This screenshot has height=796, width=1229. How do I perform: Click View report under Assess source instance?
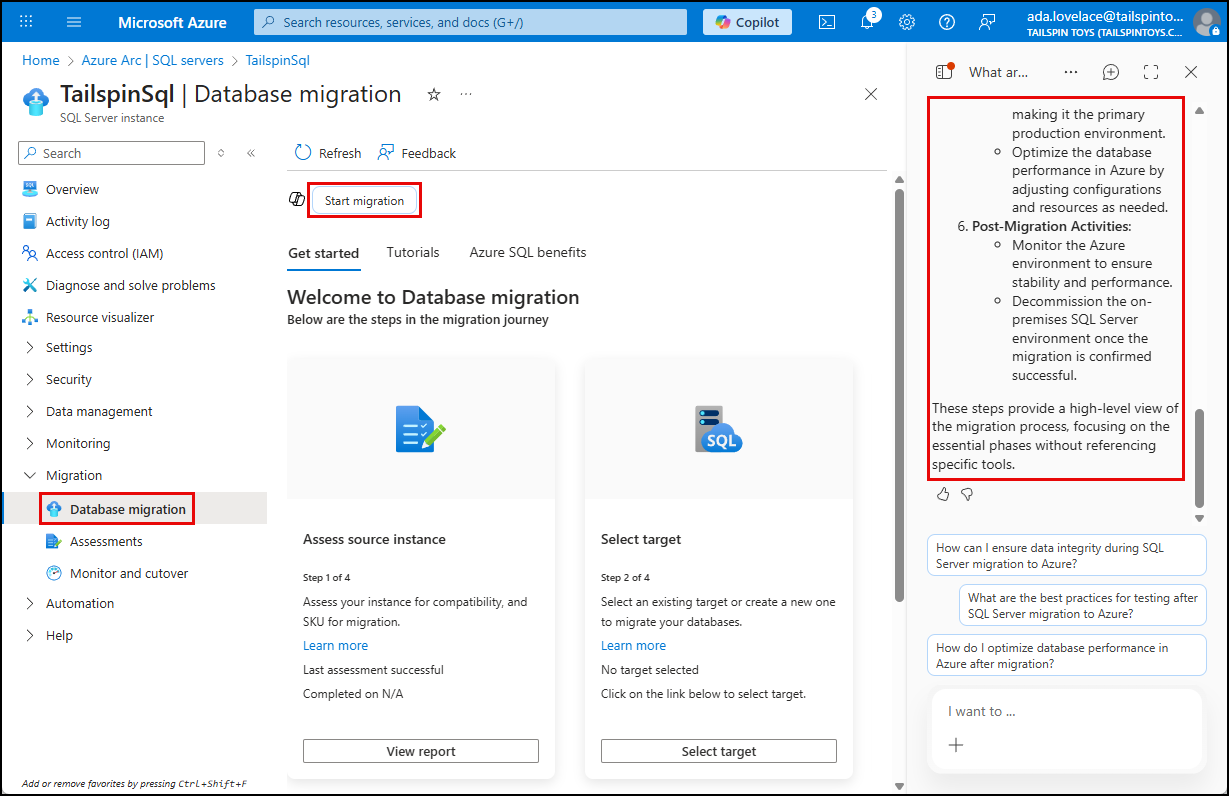420,750
